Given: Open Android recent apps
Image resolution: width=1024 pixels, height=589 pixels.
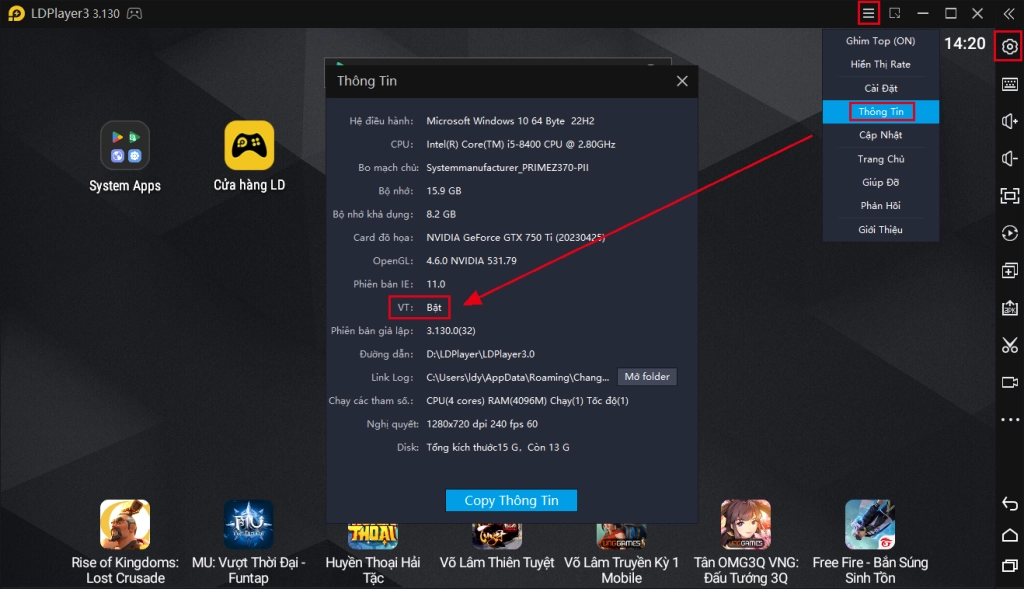Looking at the screenshot, I should pyautogui.click(x=1010, y=565).
